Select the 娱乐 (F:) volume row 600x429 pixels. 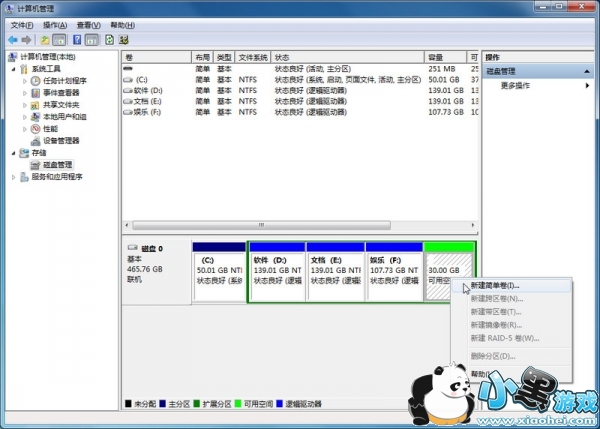[300, 112]
